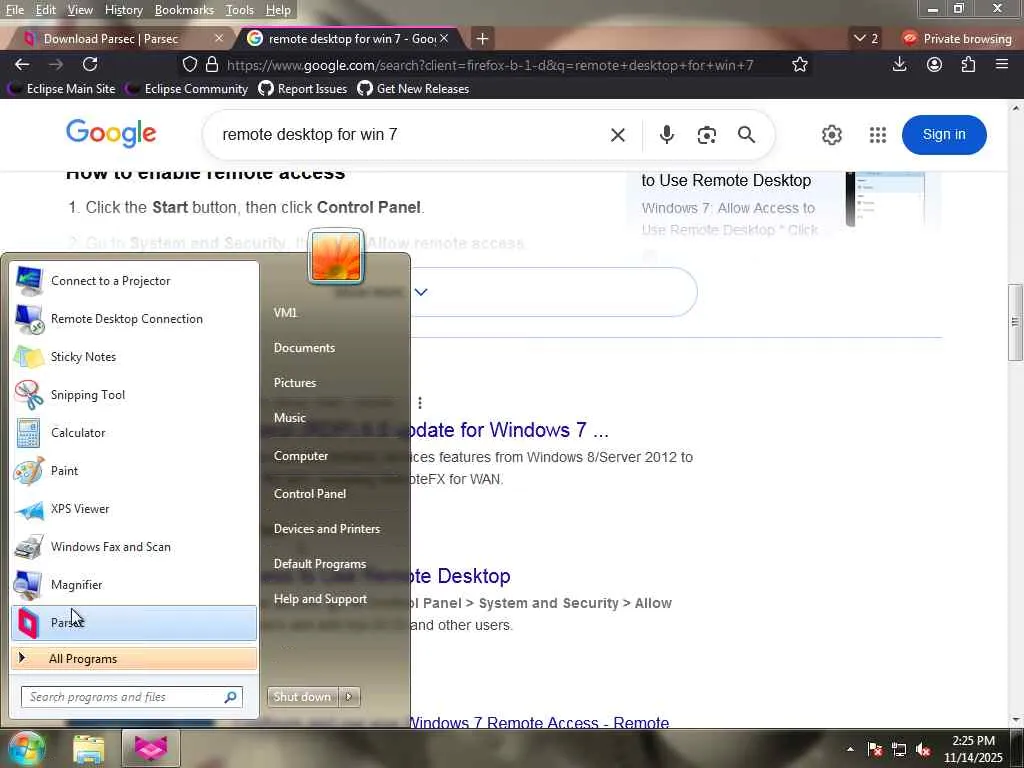Open Help and Support

tap(320, 599)
